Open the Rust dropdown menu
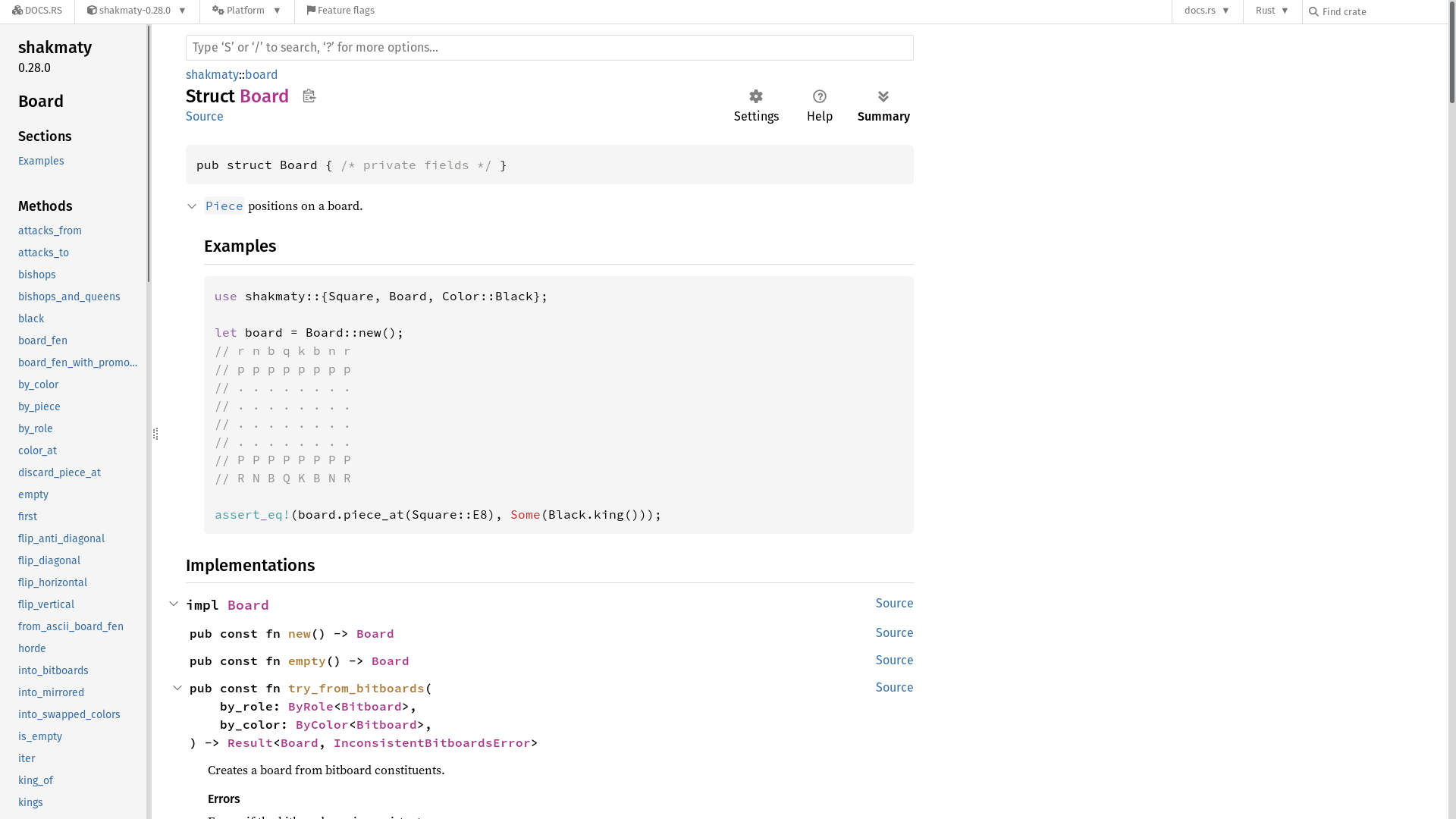This screenshot has height=819, width=1456. click(x=1272, y=11)
